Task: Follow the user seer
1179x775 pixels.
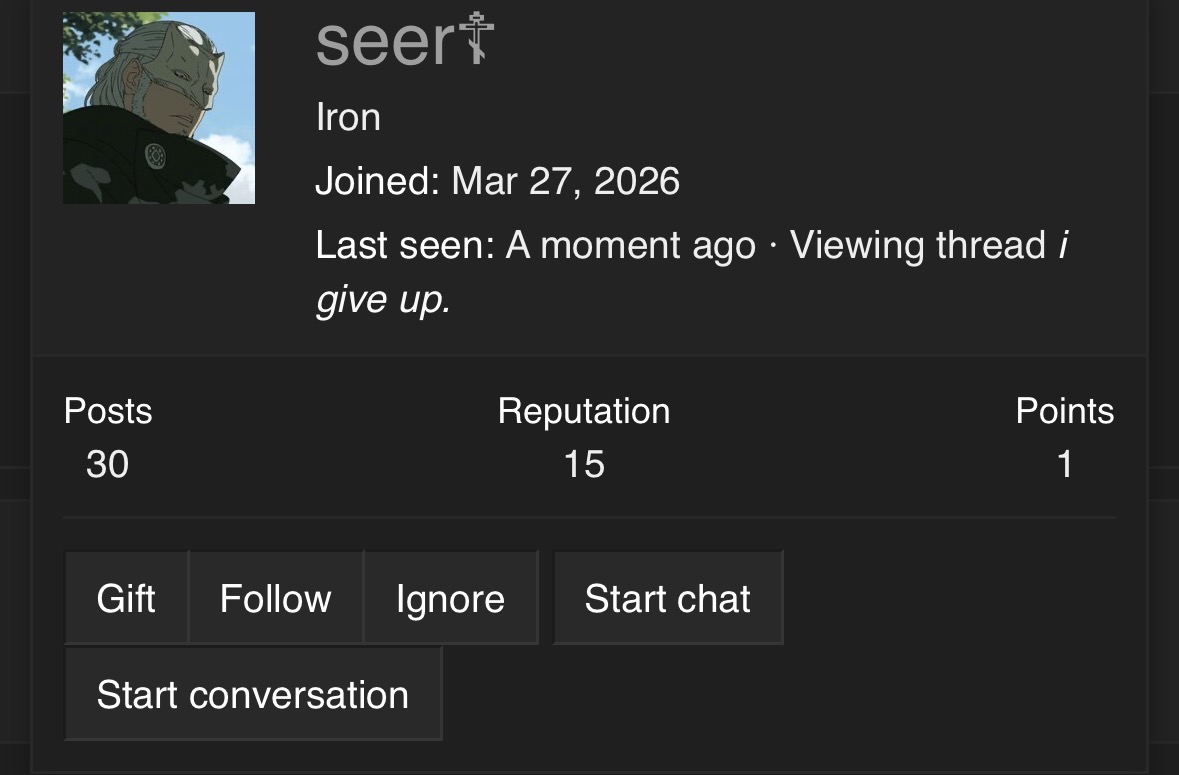Action: pos(275,598)
